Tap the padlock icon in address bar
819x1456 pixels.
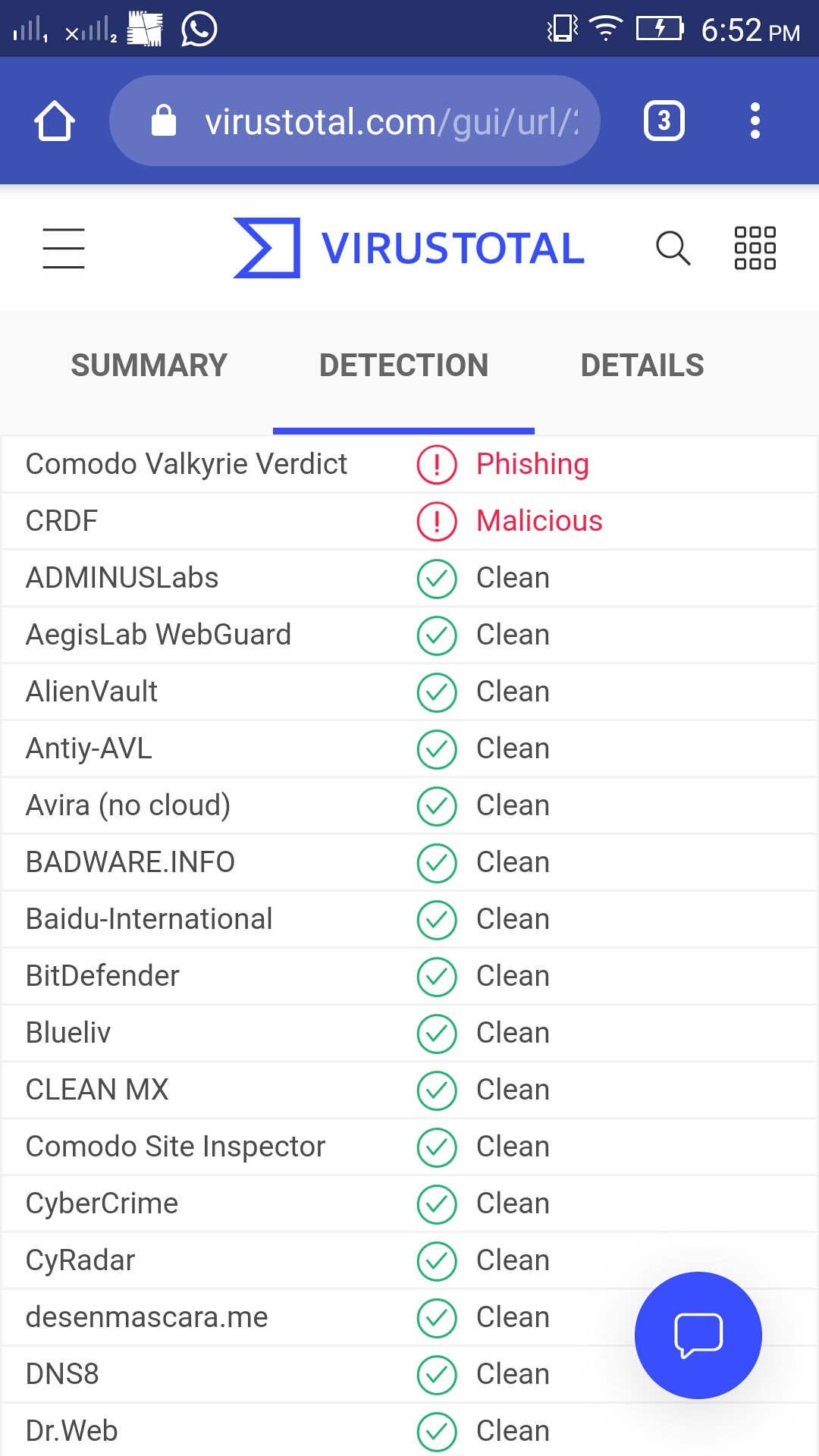click(164, 121)
